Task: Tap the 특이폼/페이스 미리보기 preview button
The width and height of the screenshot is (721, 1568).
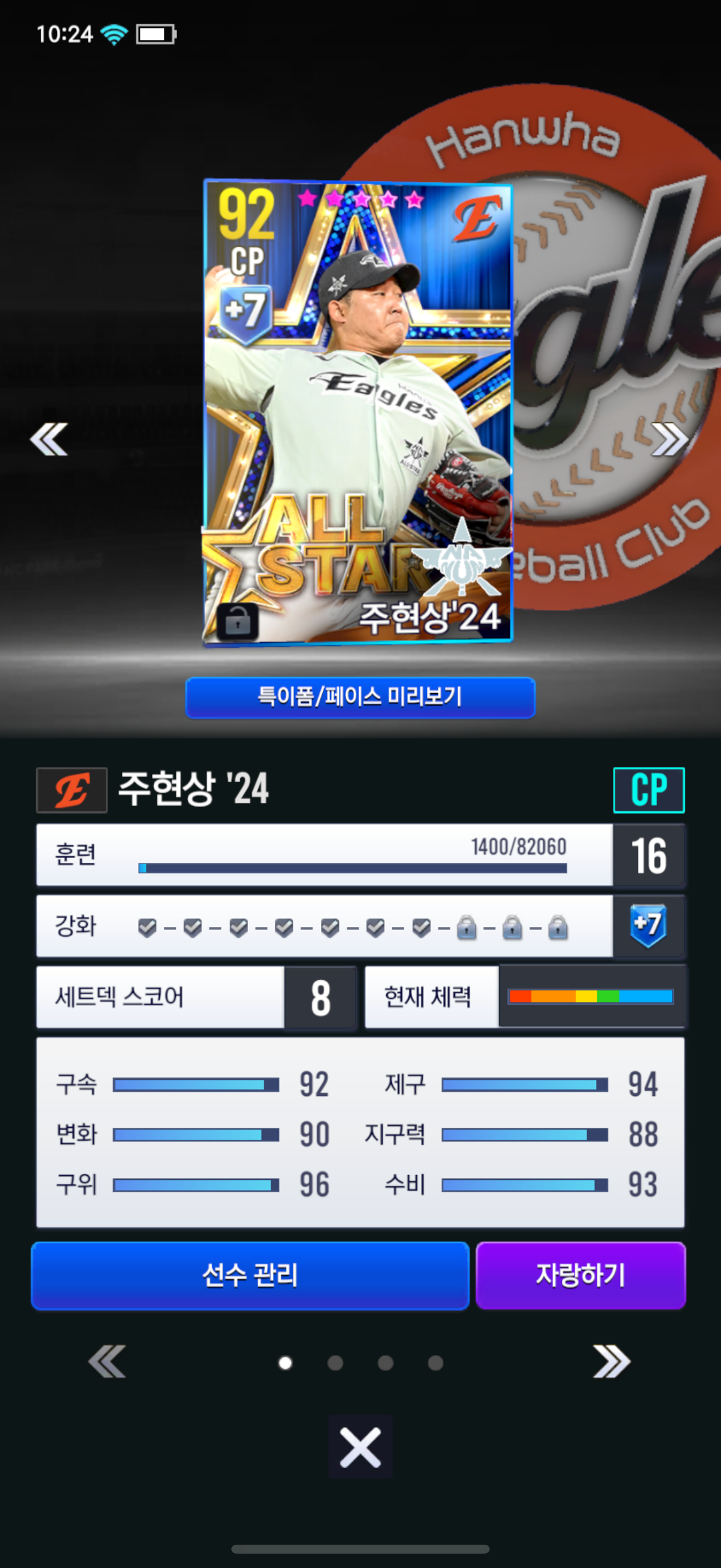Action: [360, 697]
